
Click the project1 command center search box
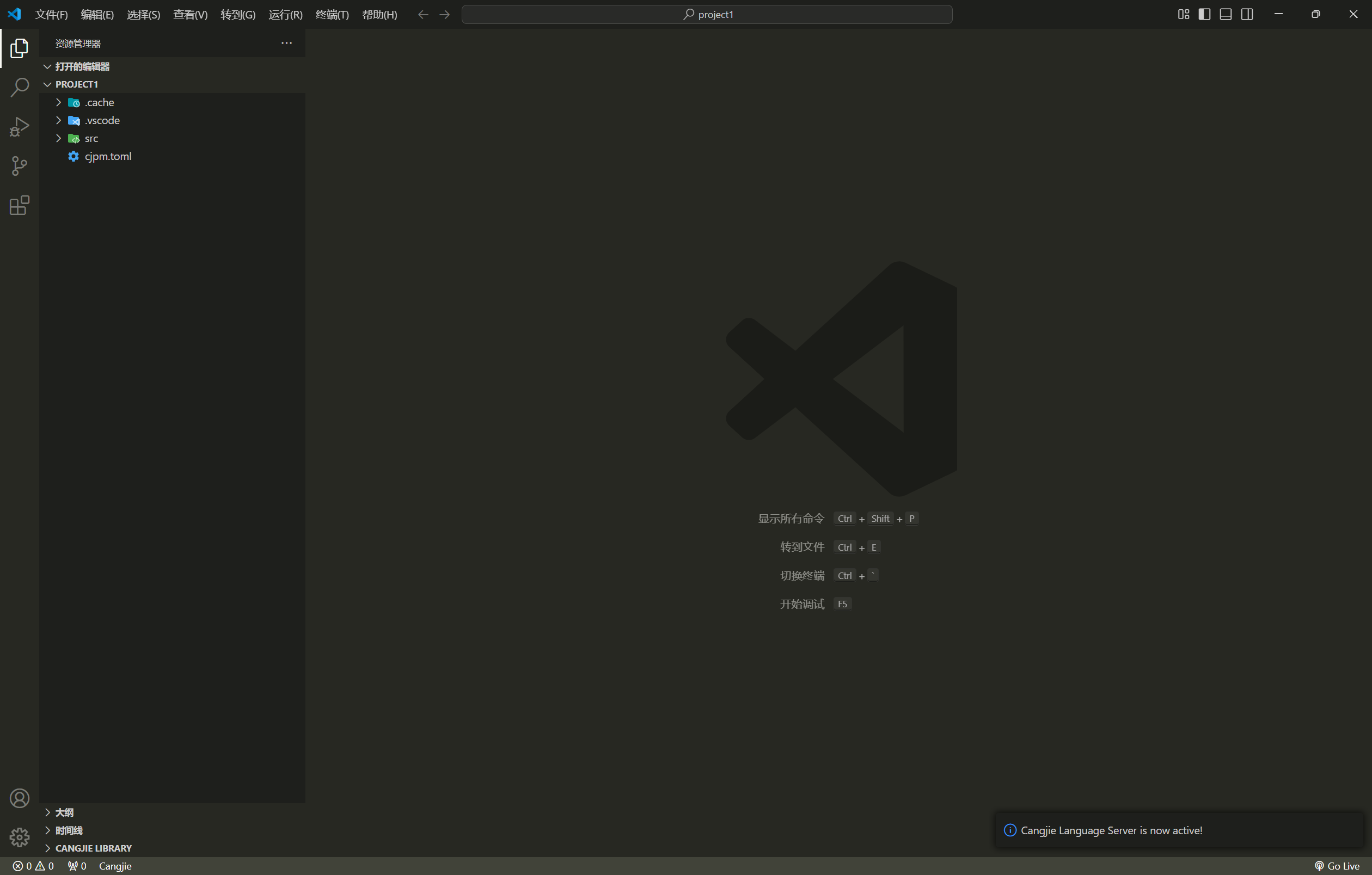707,14
